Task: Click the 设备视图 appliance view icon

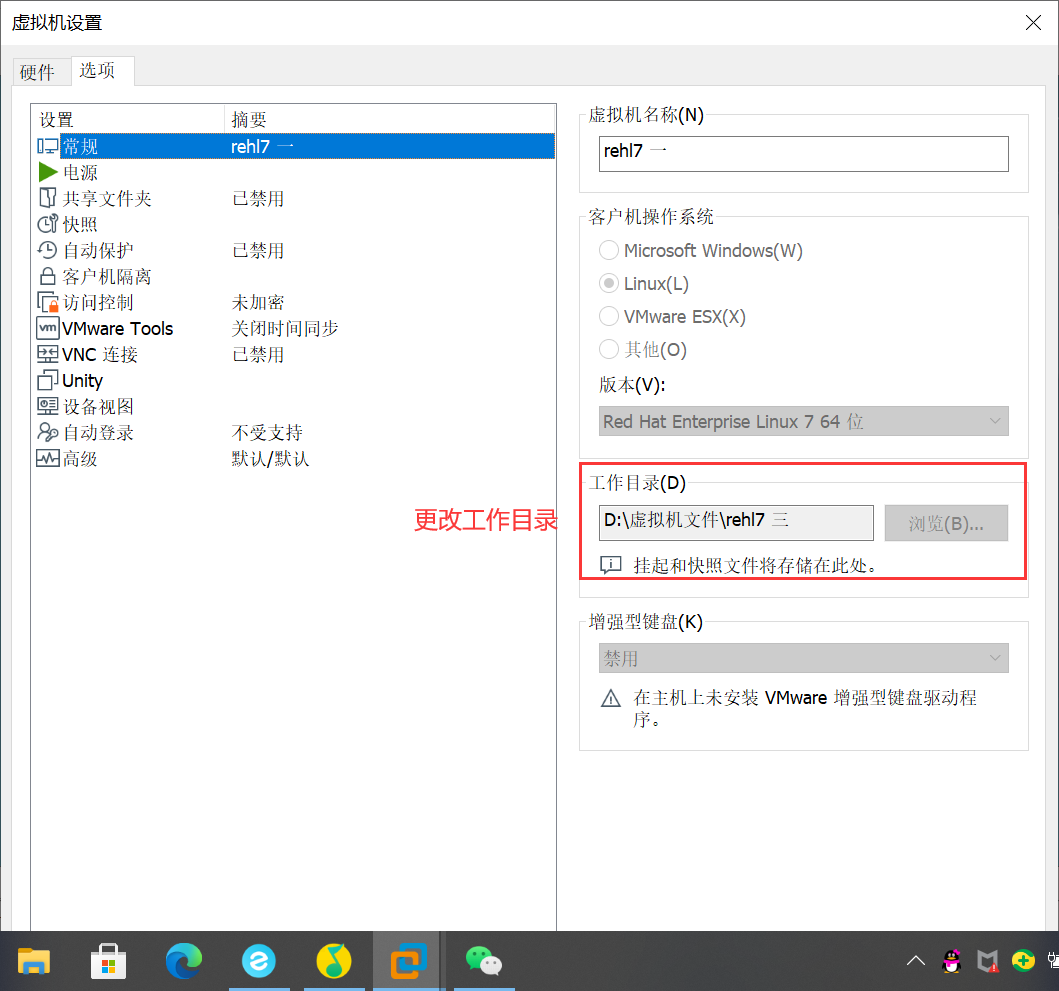Action: pyautogui.click(x=47, y=406)
